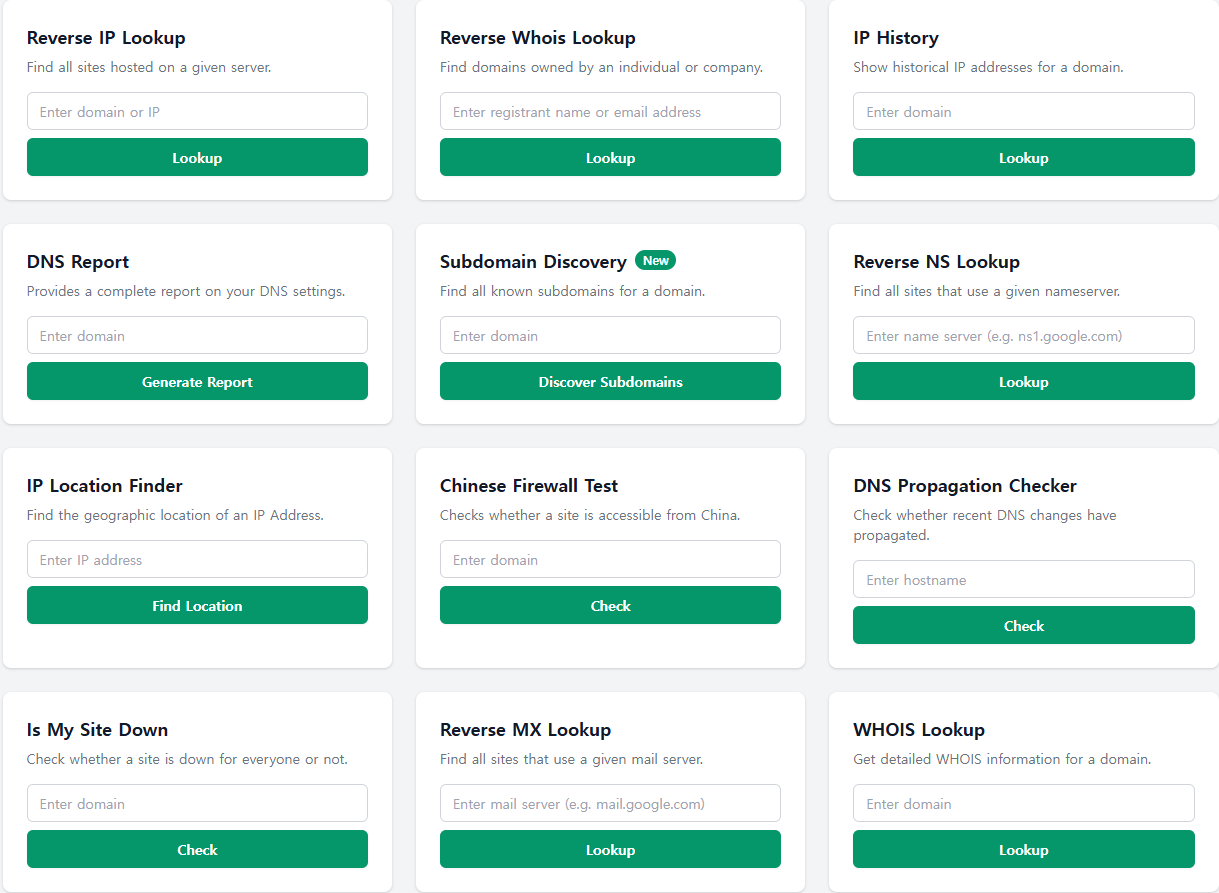Click Check button in DNS Propagation Checker card
Viewport: 1219px width, 893px height.
click(x=1023, y=625)
